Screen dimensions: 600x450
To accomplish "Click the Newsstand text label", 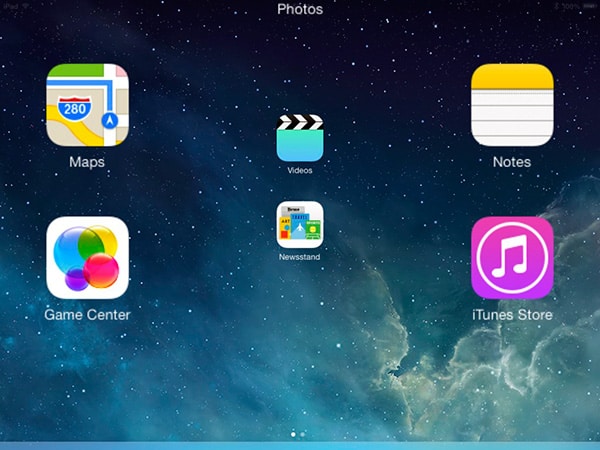I will click(x=300, y=257).
